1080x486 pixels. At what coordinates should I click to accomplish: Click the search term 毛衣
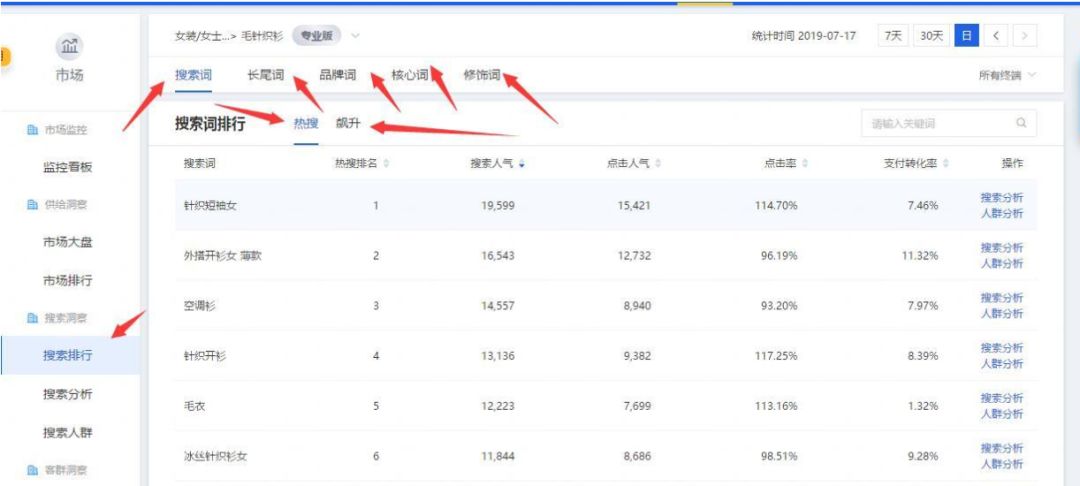194,407
